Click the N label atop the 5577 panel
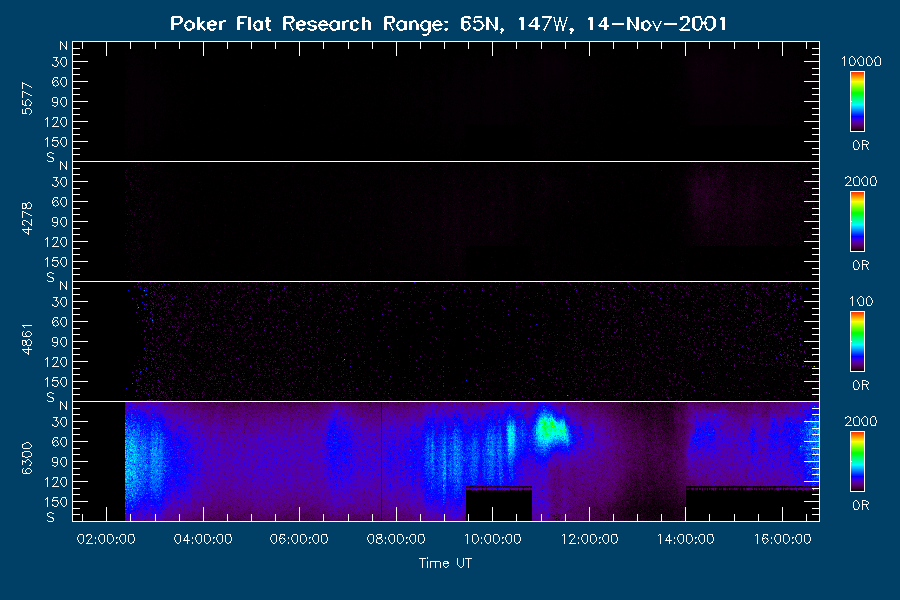 coord(63,46)
